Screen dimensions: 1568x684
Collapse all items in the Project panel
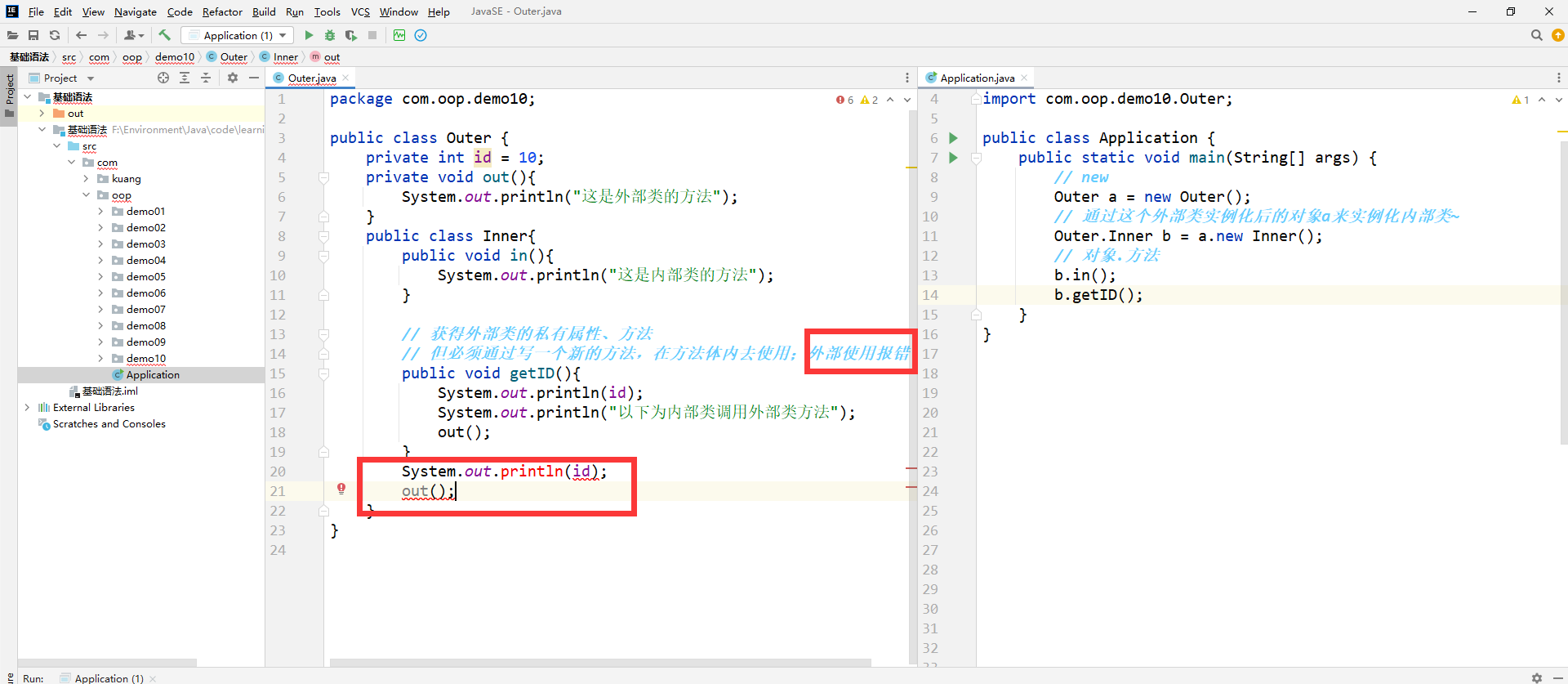pos(206,78)
